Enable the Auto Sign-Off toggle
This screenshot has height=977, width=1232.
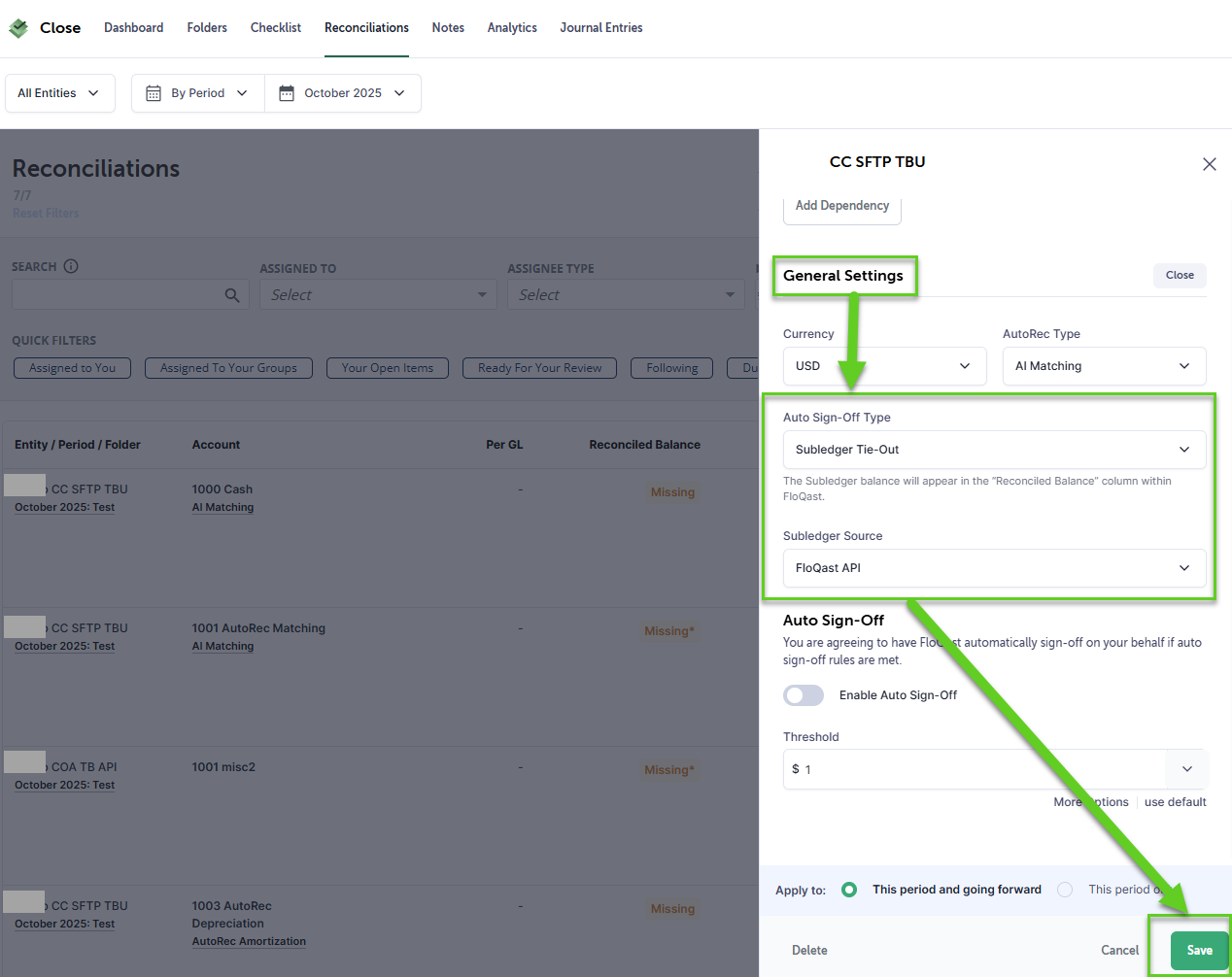click(x=804, y=695)
